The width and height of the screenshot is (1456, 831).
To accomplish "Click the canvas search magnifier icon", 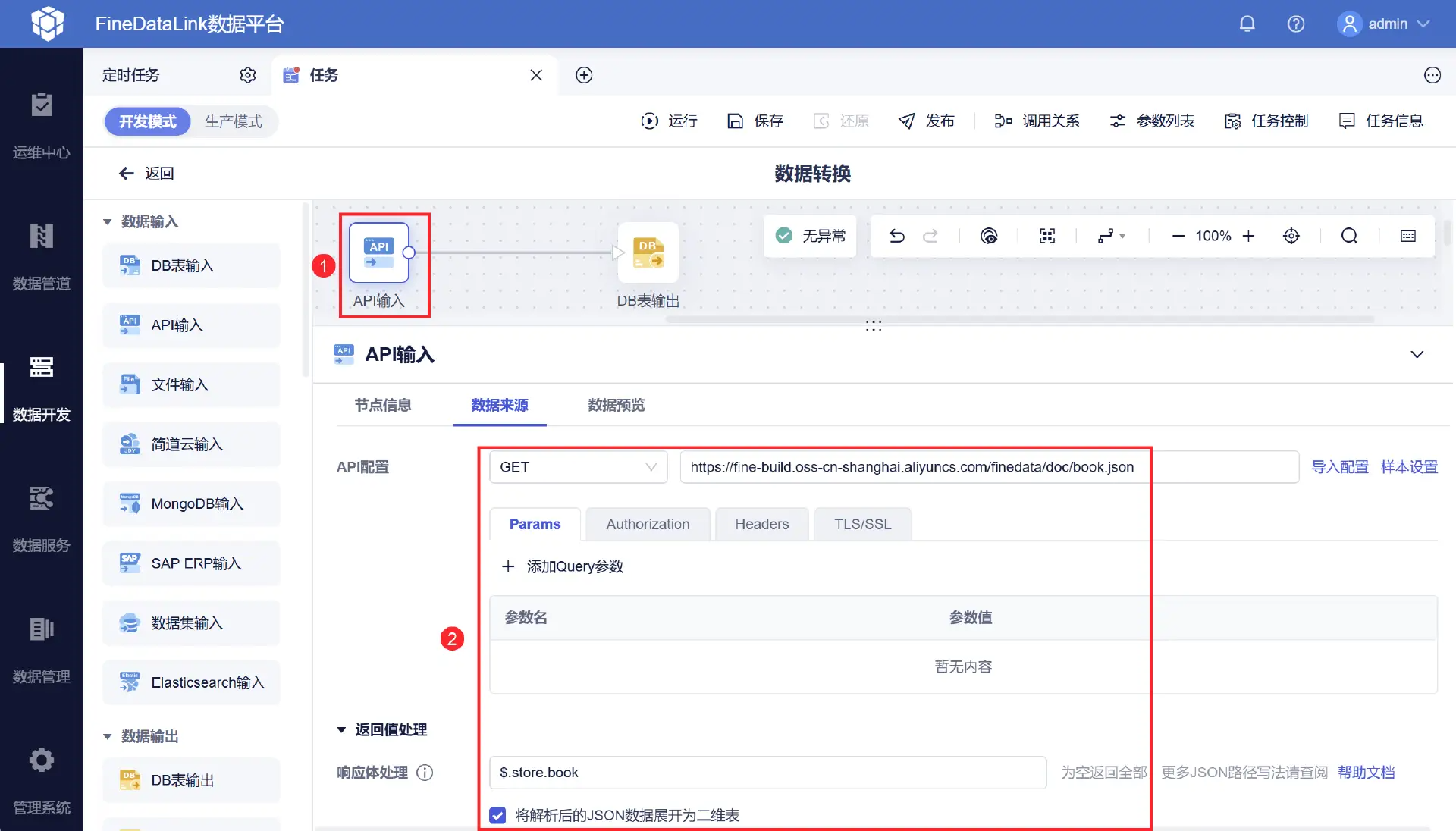I will 1349,236.
